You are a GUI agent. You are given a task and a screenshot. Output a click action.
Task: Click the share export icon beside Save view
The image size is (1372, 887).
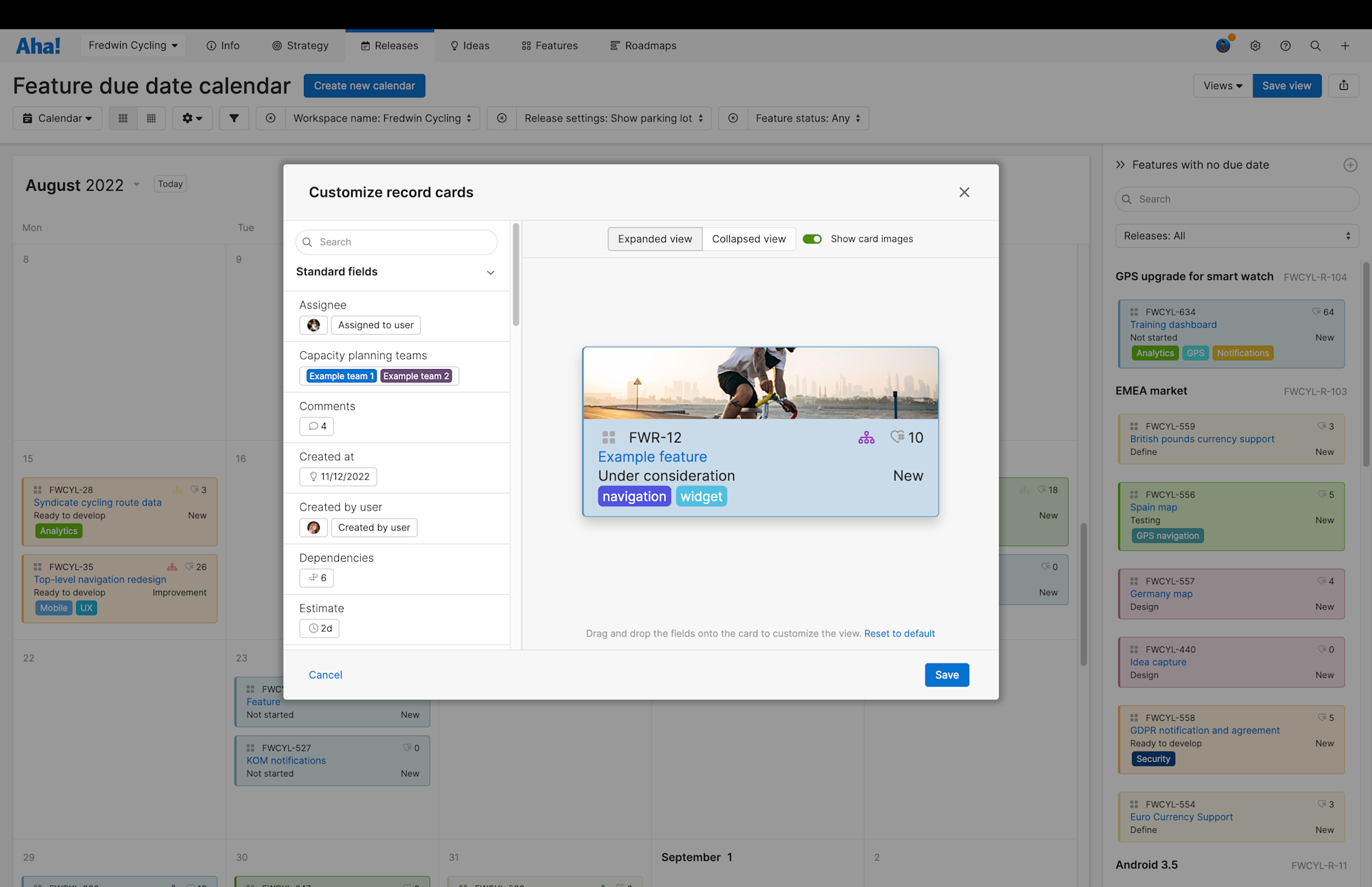click(1343, 86)
